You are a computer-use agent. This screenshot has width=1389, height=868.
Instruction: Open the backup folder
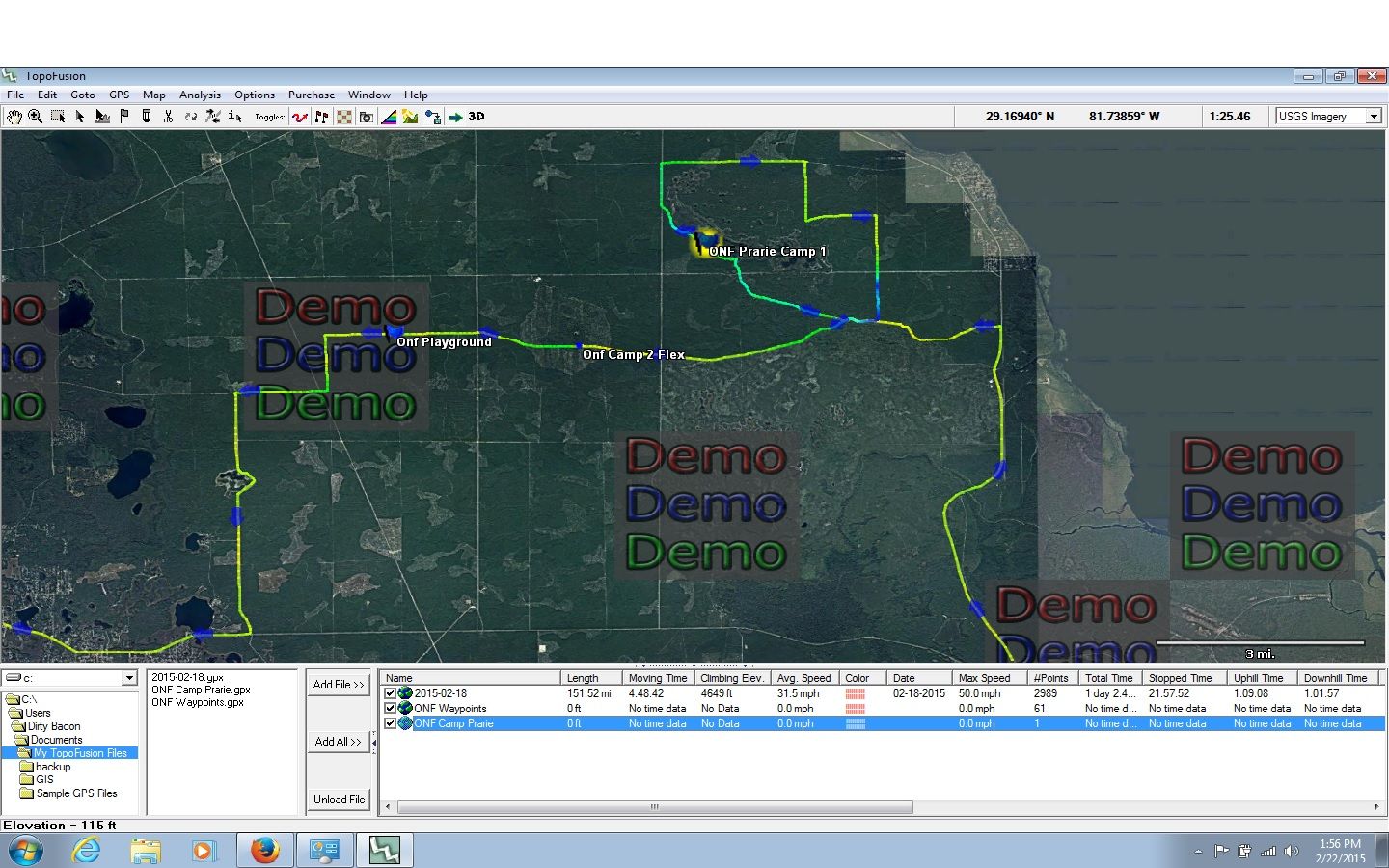click(x=52, y=767)
